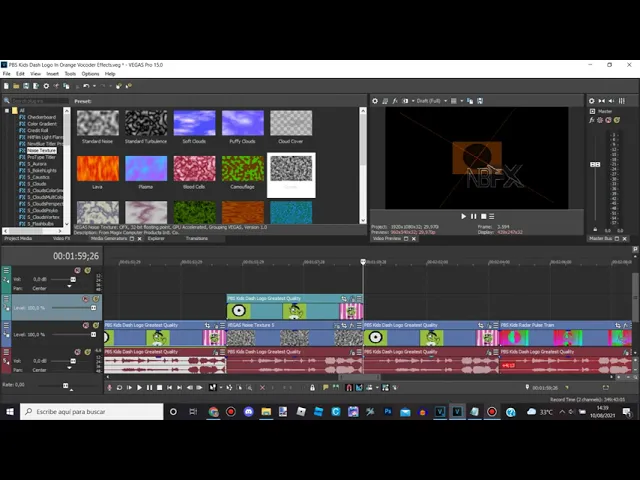
Task: Solo the top audio track
Action: click(88, 271)
